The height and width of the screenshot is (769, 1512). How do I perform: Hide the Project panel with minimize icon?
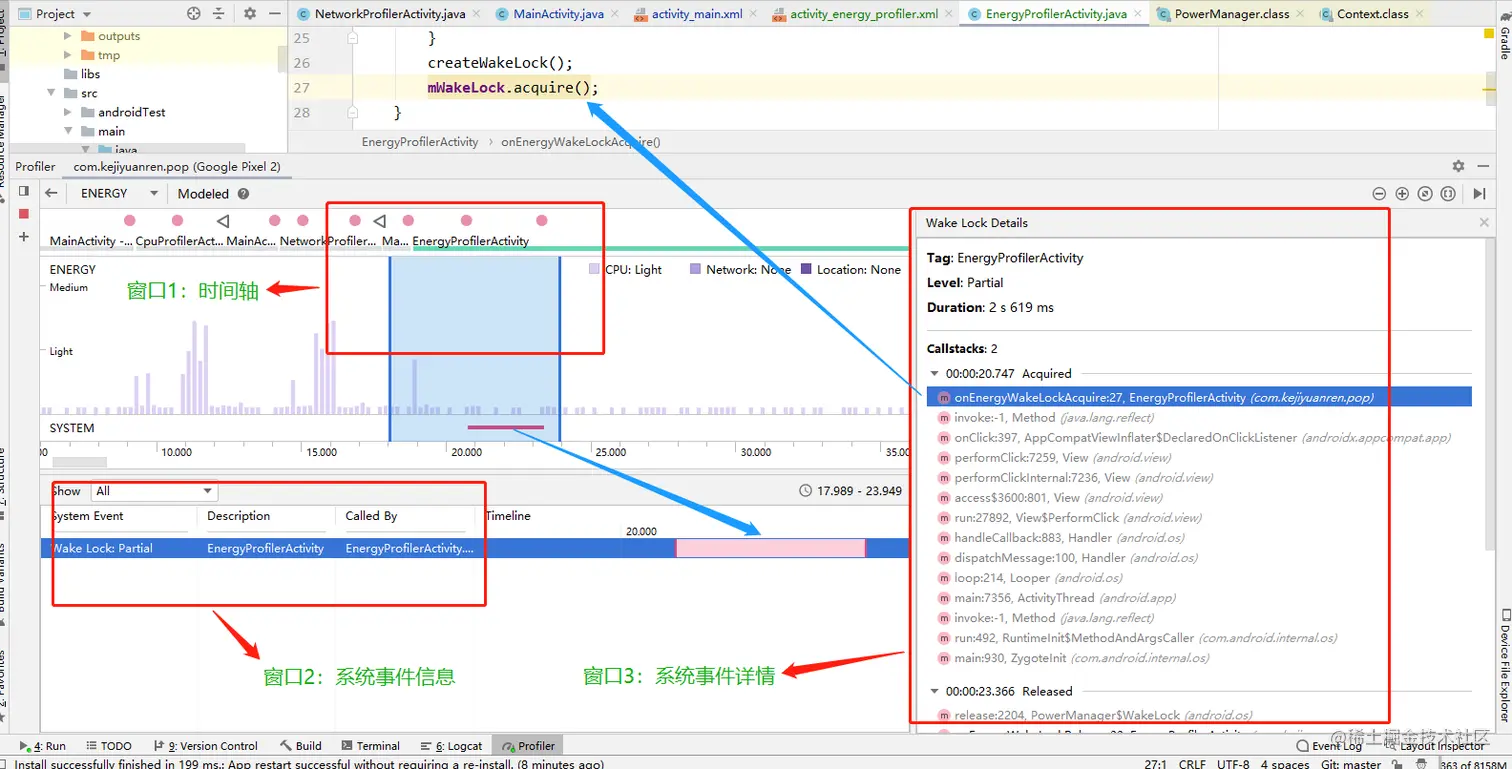pyautogui.click(x=275, y=14)
